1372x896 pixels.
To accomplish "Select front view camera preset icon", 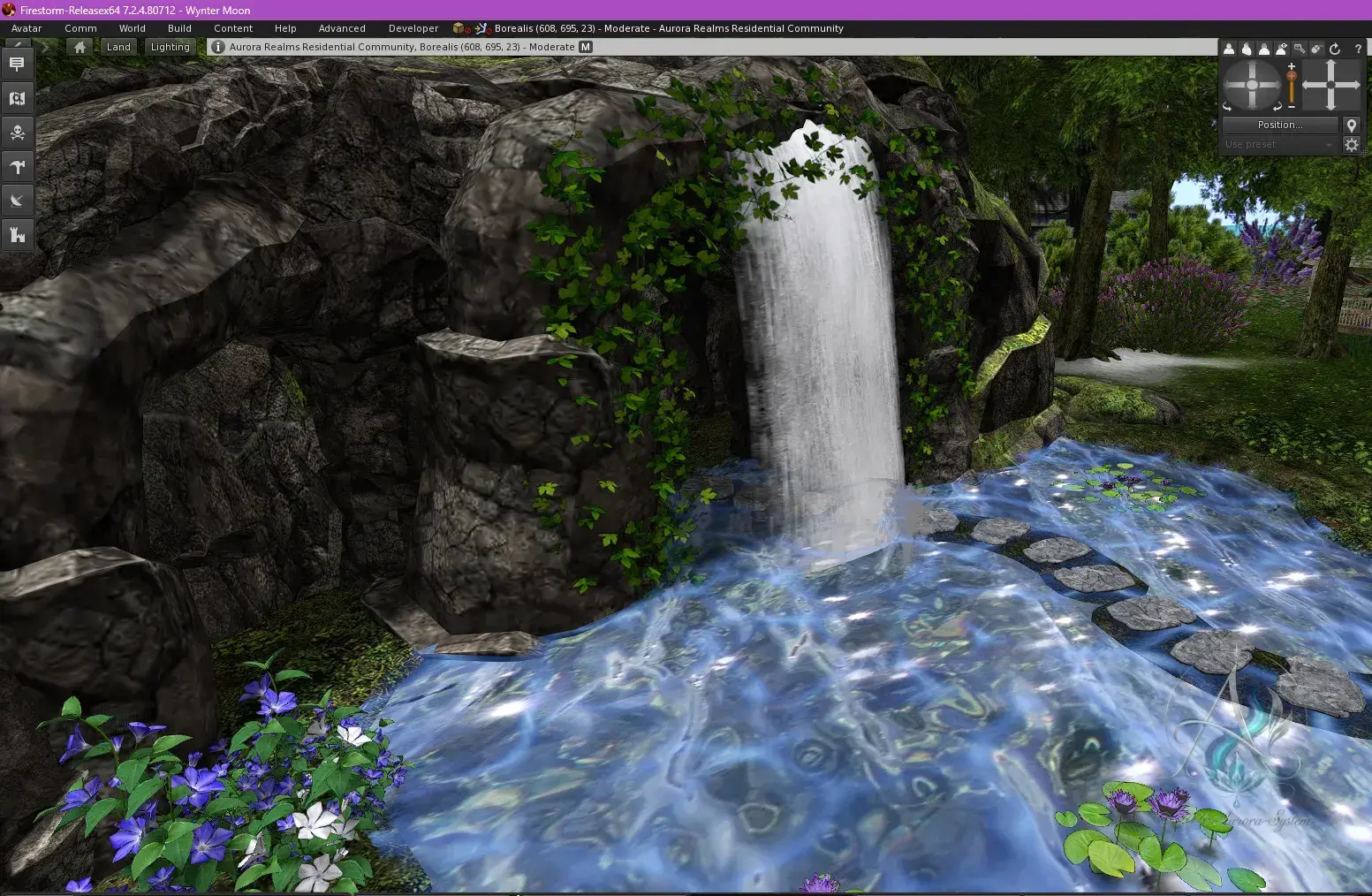I will click(1229, 49).
